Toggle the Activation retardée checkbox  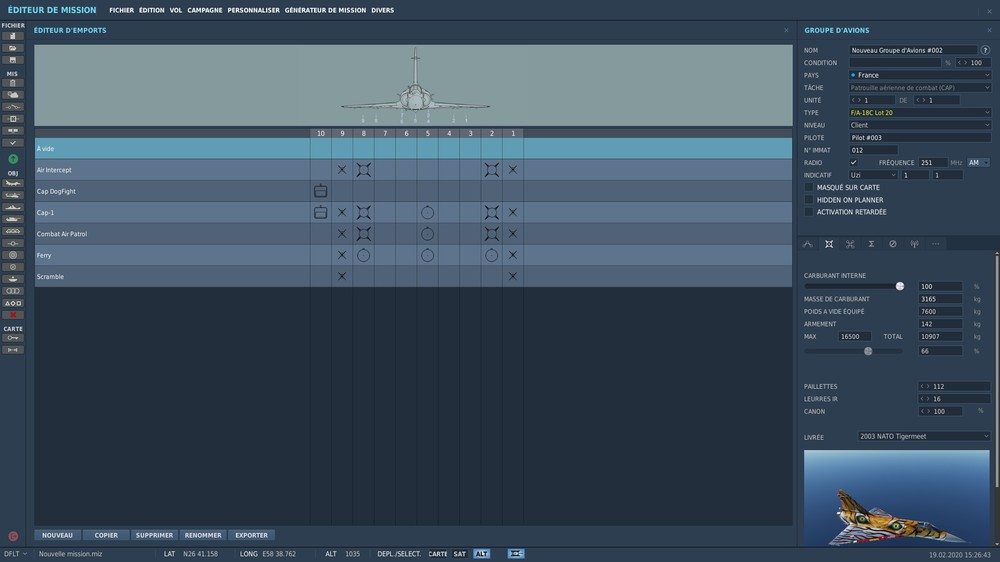click(809, 212)
